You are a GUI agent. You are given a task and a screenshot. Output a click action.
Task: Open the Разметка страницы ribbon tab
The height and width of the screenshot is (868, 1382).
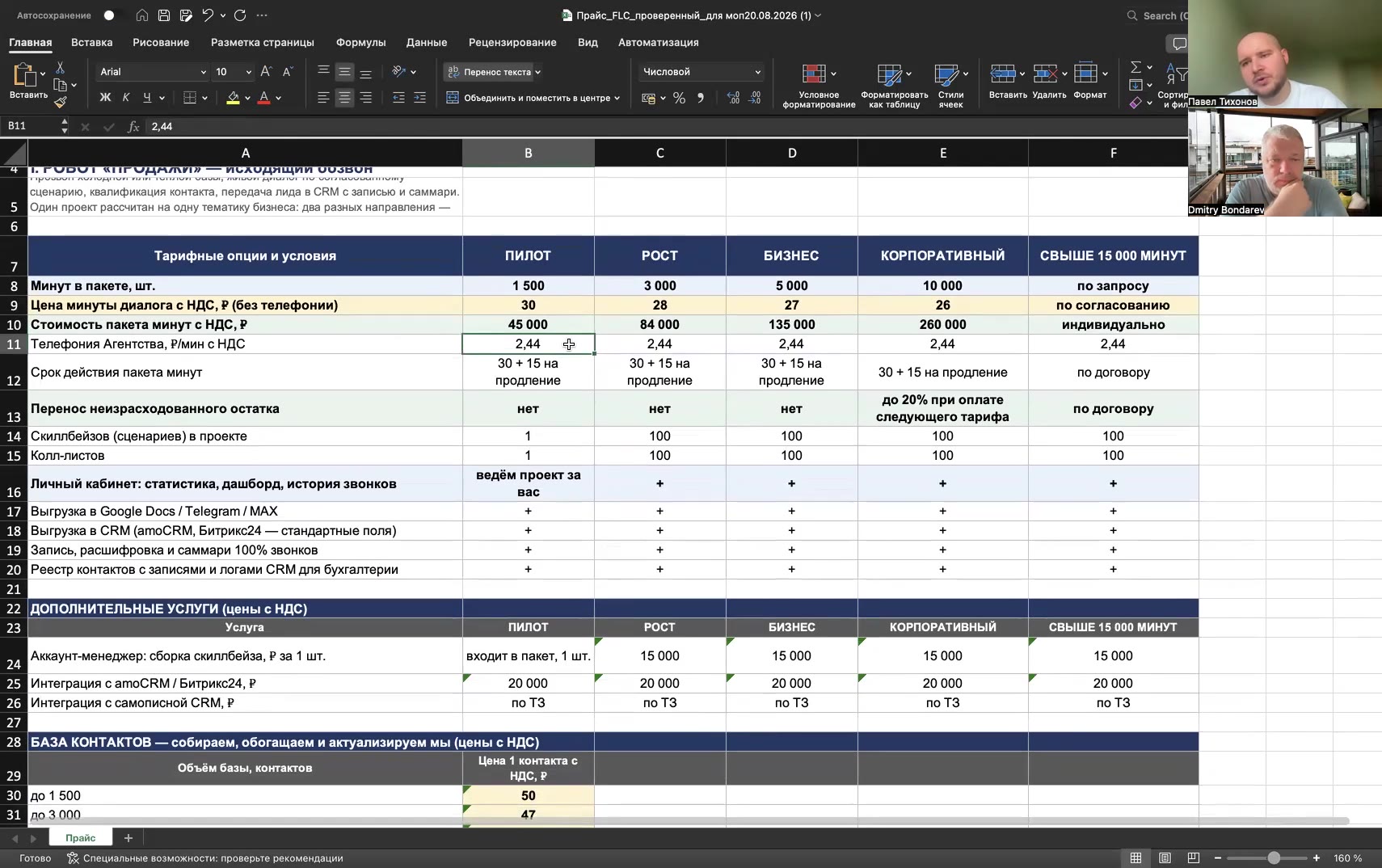point(262,42)
